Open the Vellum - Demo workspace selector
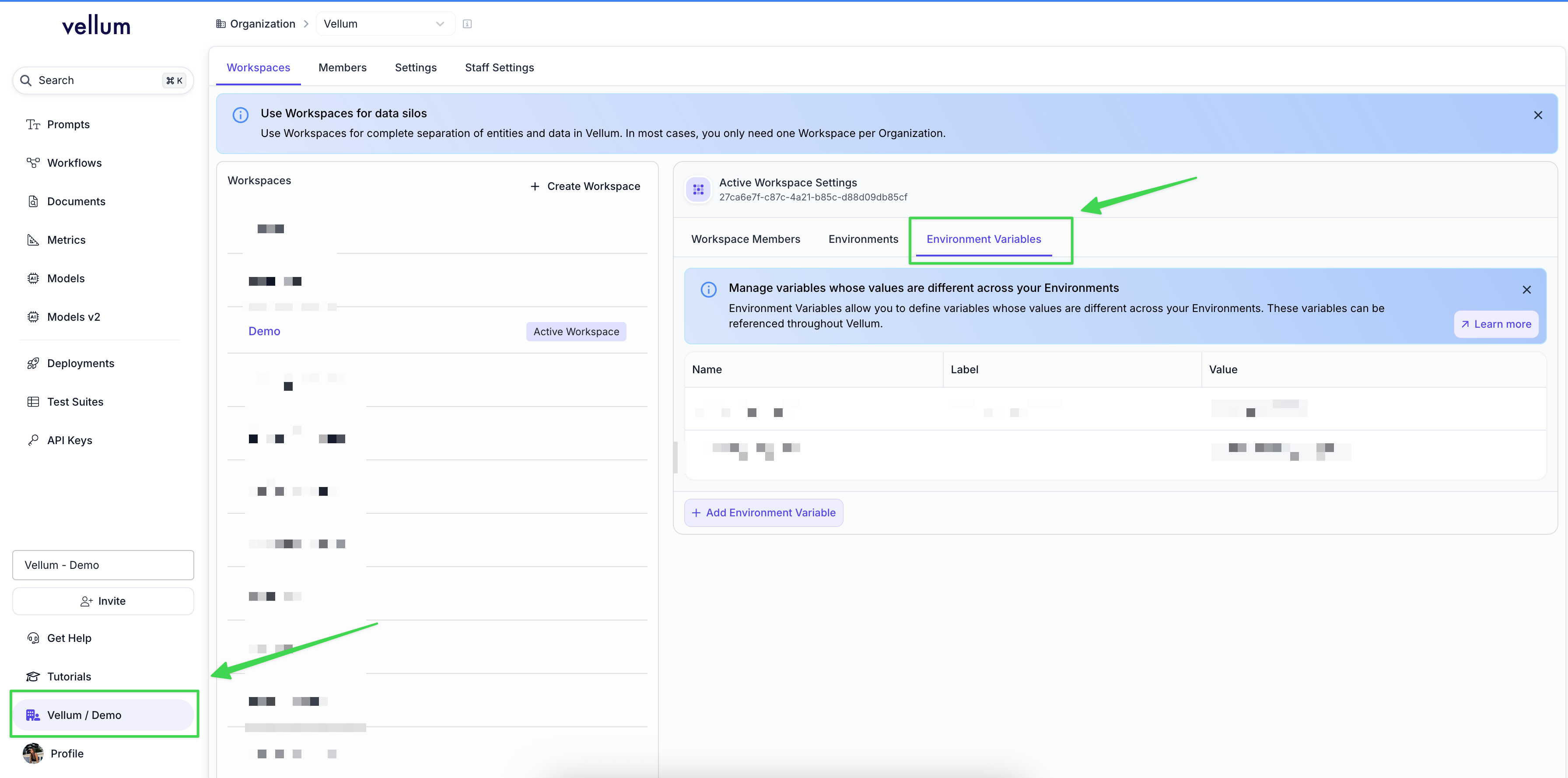The height and width of the screenshot is (778, 1568). click(x=103, y=565)
